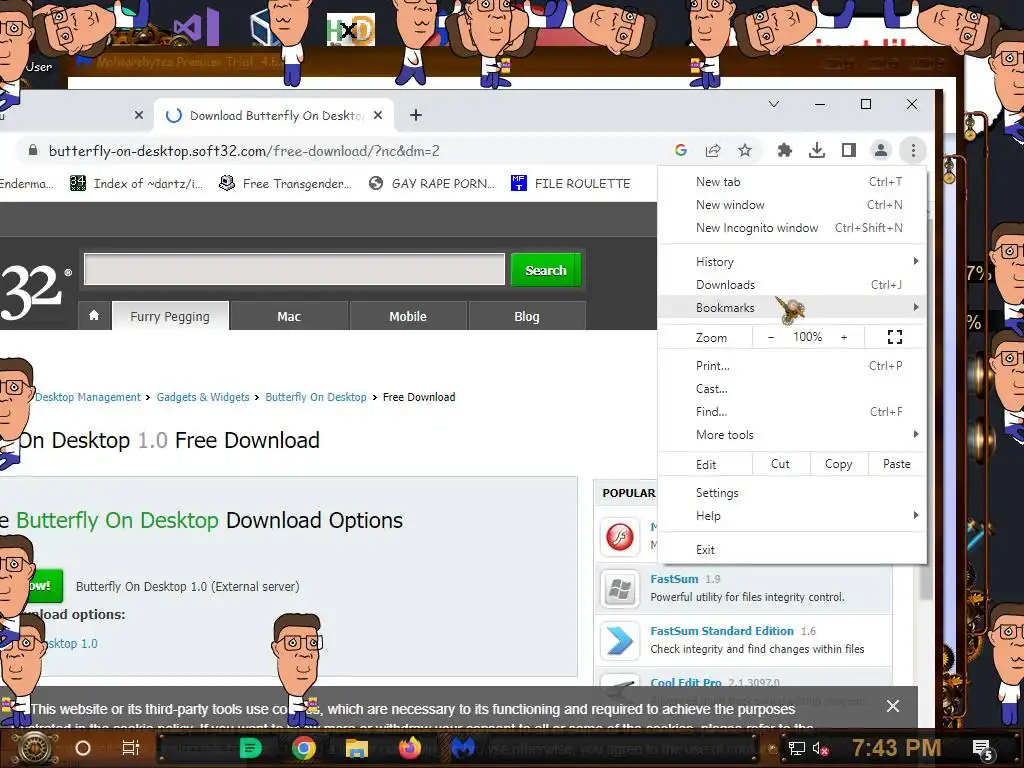
Task: Open a new tab with the plus button
Action: pos(416,115)
